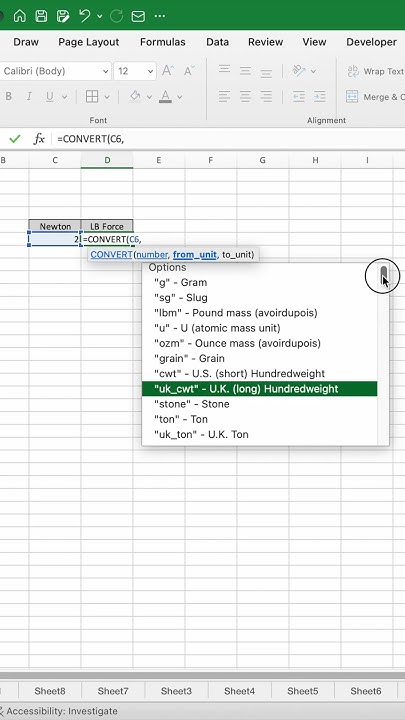Image resolution: width=405 pixels, height=720 pixels.
Task: Select "ozm" - Ounce mass option
Action: [x=259, y=343]
